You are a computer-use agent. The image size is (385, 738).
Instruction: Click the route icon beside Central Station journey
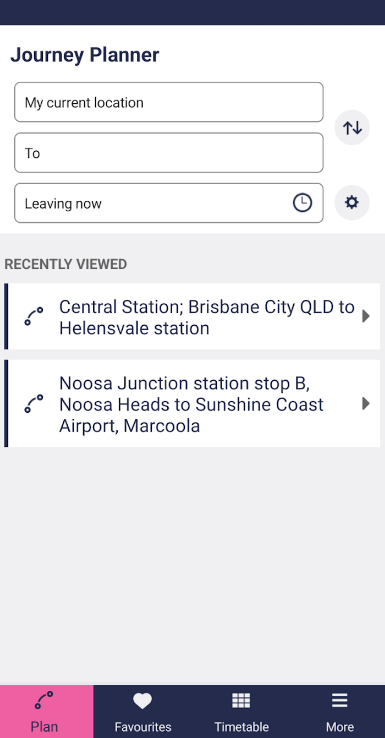(x=34, y=316)
